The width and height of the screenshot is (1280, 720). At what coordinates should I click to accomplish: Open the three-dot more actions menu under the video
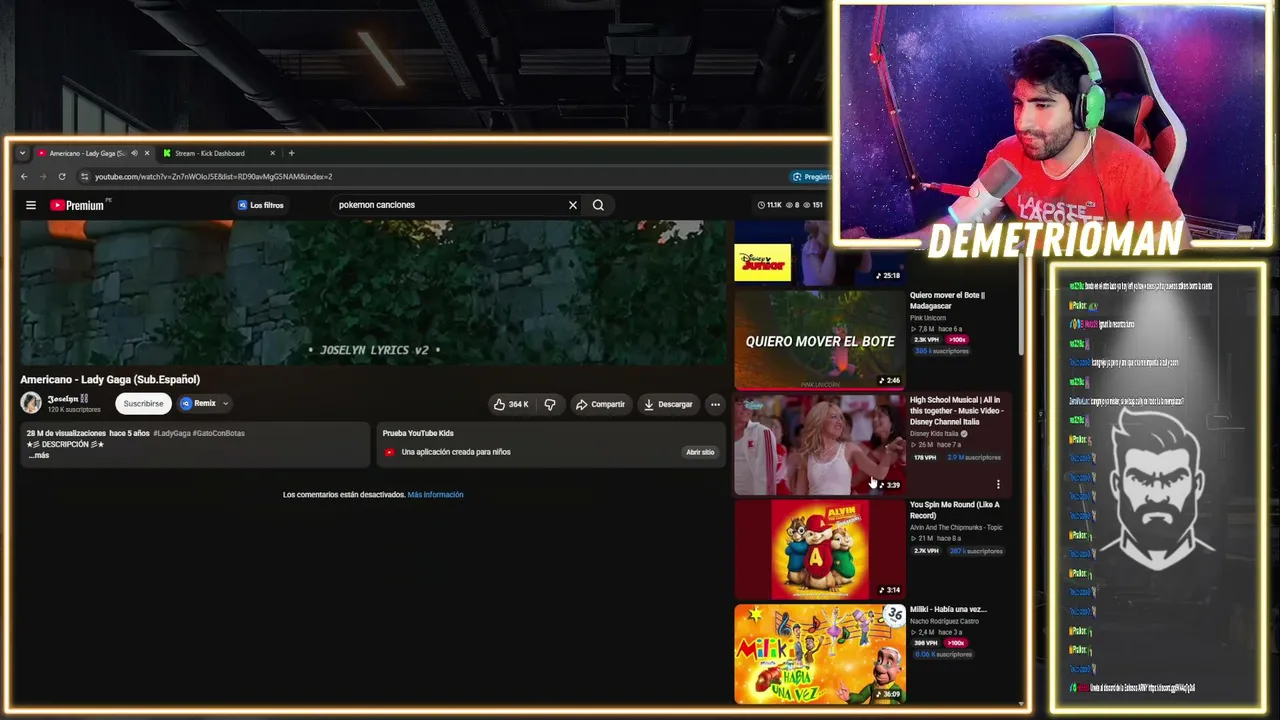pos(715,404)
